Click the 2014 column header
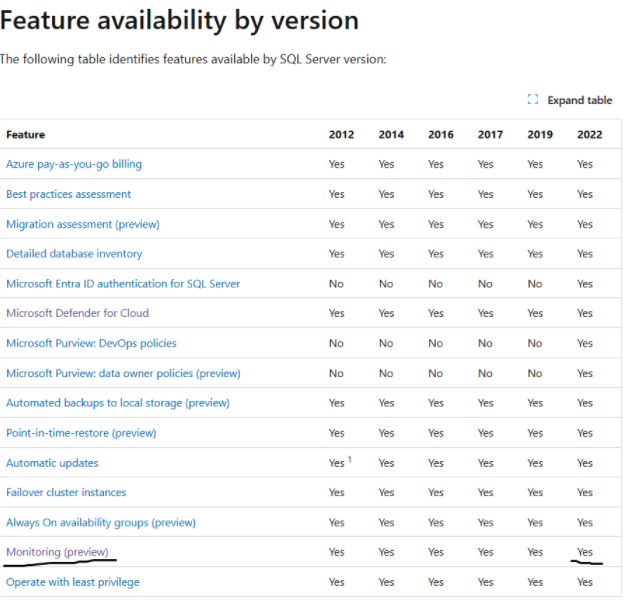 [x=391, y=135]
